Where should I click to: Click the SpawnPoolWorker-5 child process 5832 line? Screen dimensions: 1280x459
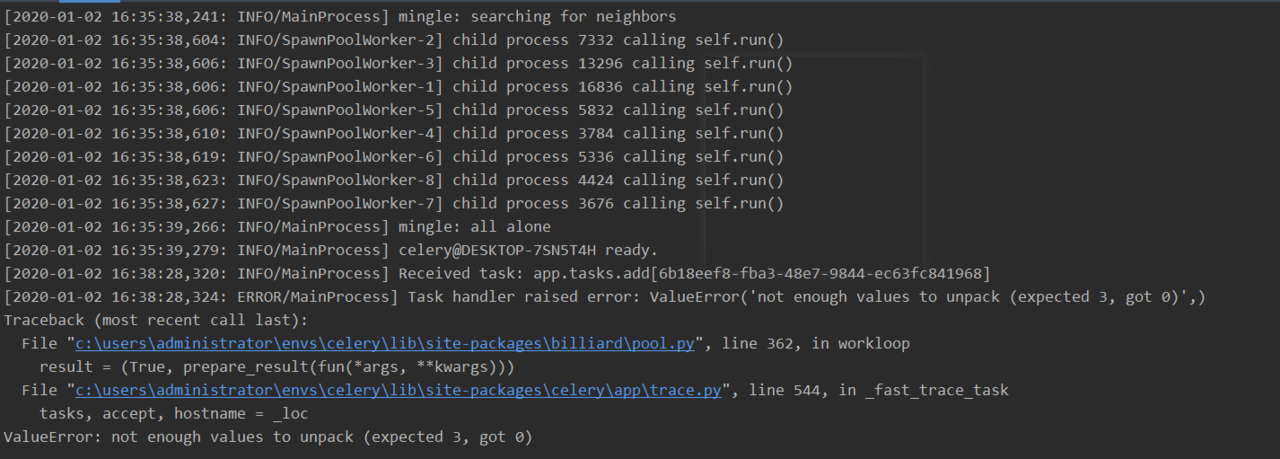(394, 110)
